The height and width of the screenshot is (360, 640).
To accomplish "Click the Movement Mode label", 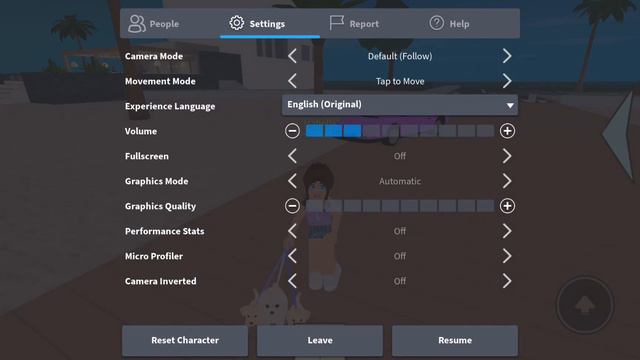I will 160,81.
